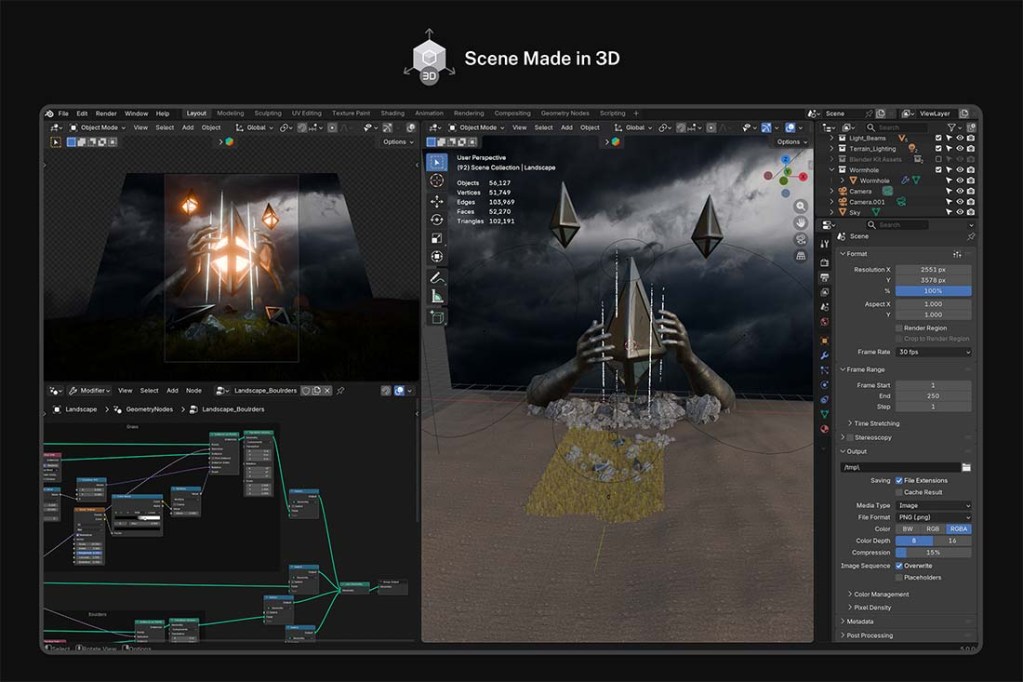1023x682 pixels.
Task: Click the Z axis on navigation gizmo
Action: click(786, 159)
